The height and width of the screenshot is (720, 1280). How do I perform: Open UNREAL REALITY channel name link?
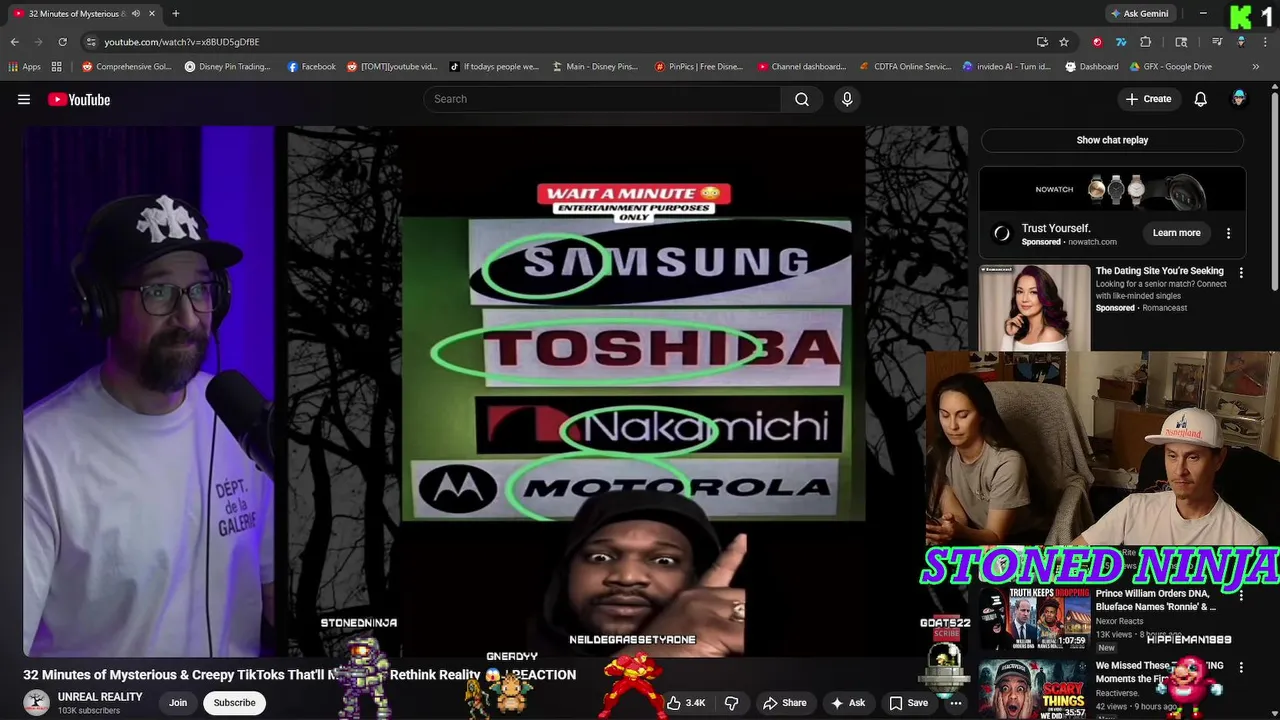pos(100,697)
